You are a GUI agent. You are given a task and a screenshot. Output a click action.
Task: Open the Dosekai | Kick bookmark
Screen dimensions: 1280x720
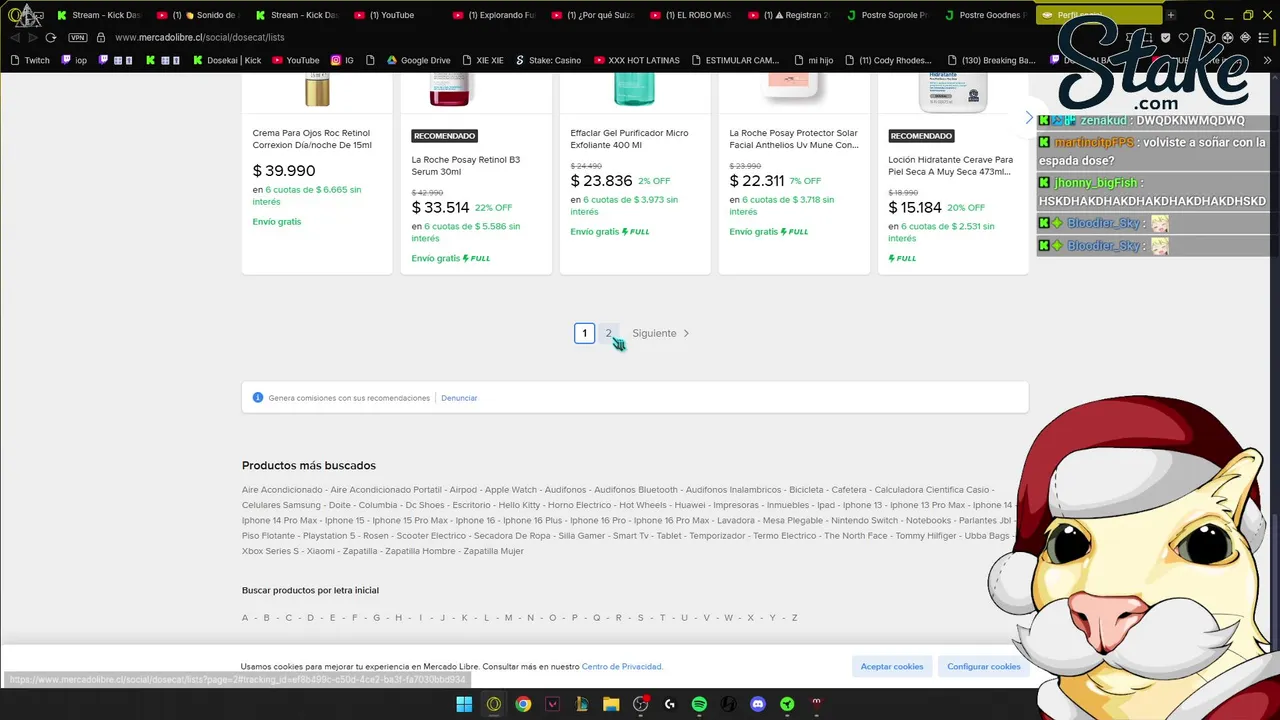coord(226,60)
